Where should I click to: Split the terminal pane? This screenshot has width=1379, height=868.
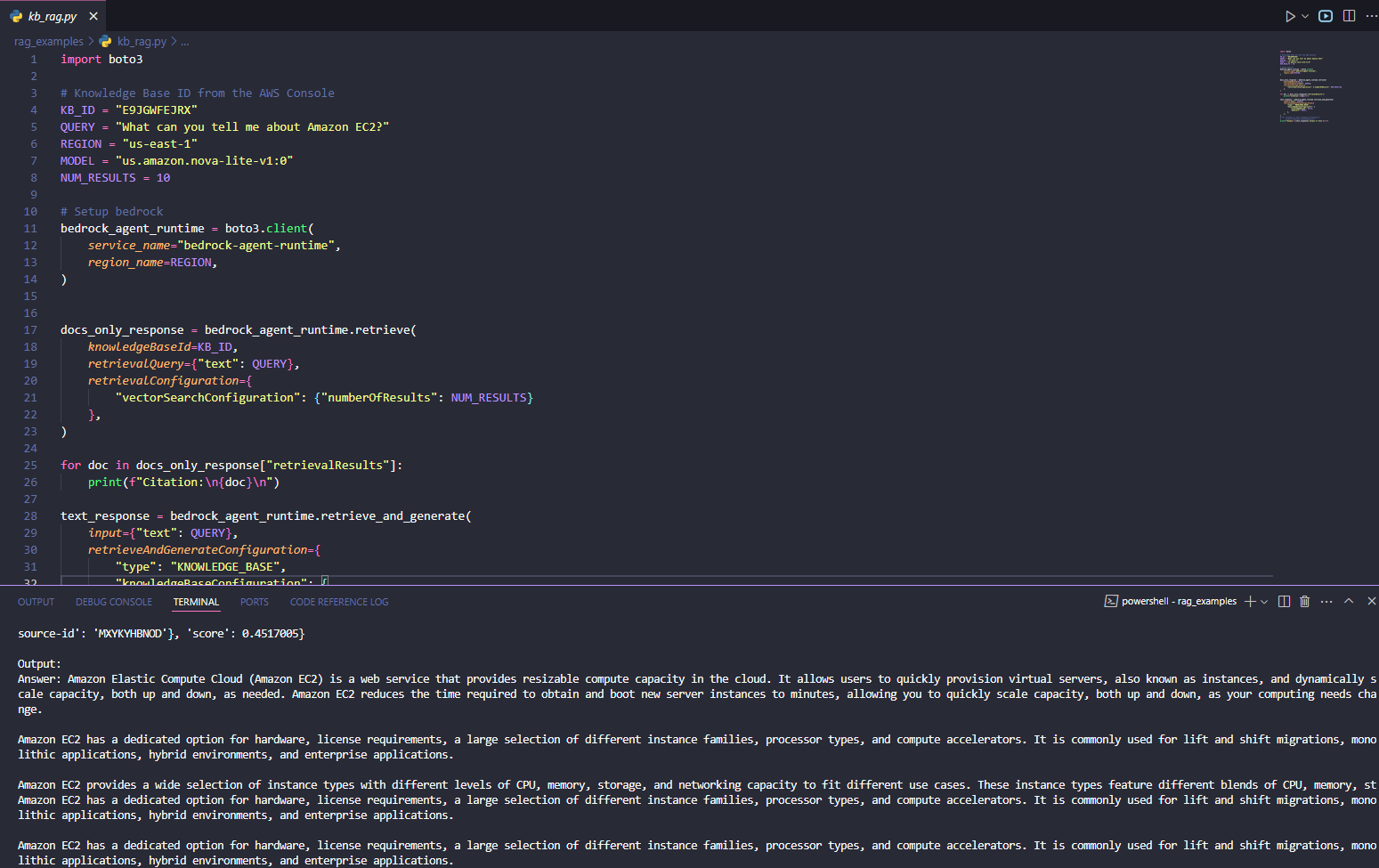tap(1284, 602)
